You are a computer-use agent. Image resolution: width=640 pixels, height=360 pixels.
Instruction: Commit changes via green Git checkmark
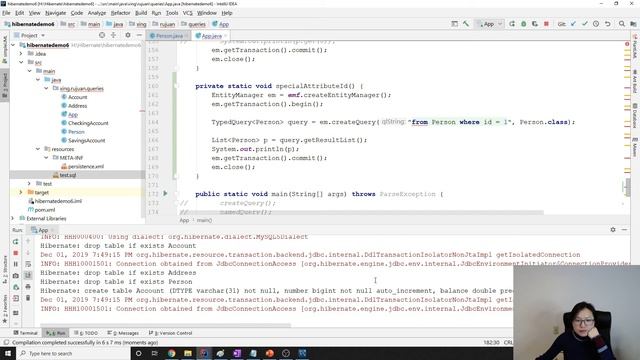[584, 24]
